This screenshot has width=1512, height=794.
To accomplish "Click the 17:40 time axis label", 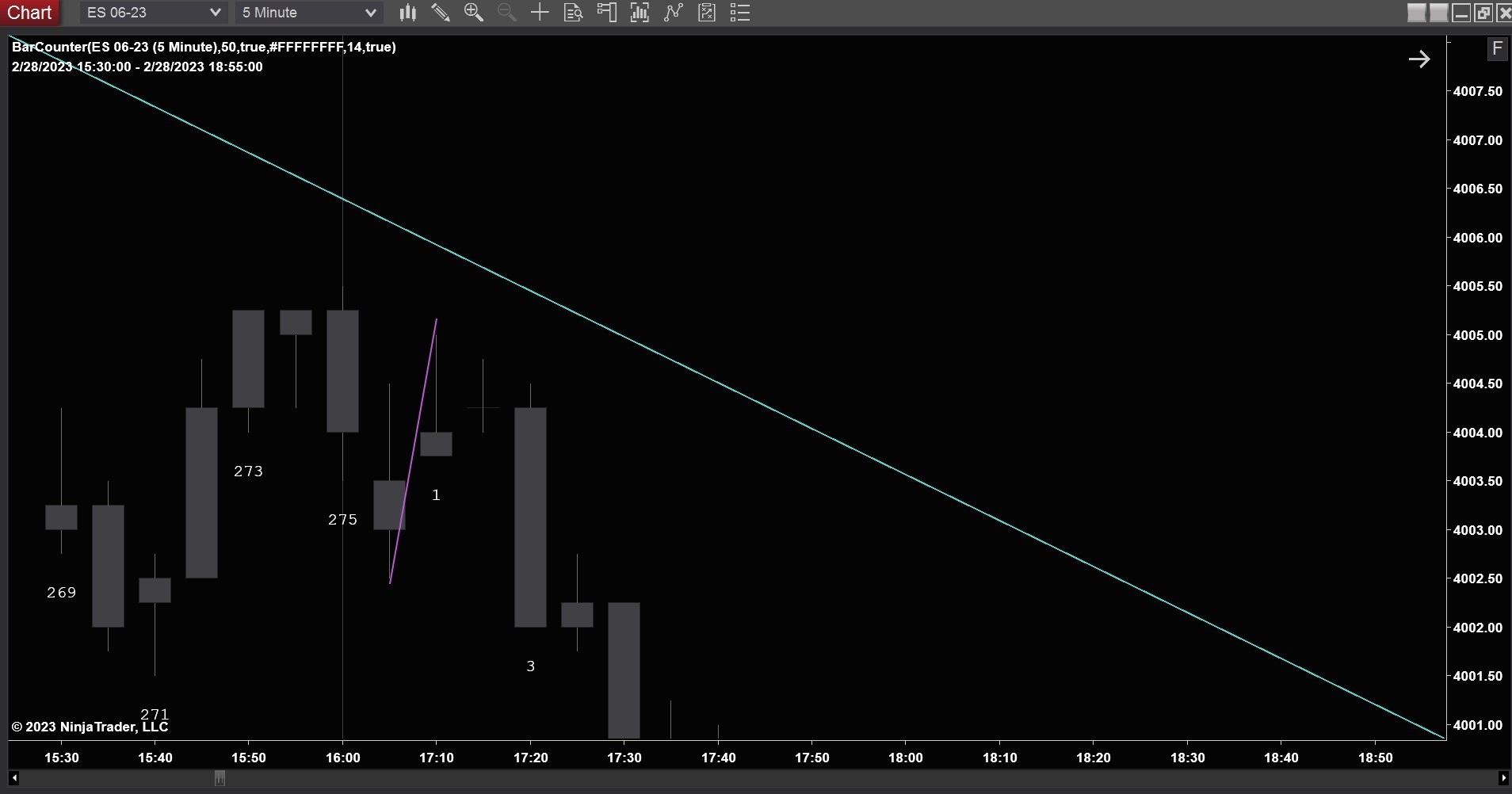I will tap(719, 758).
